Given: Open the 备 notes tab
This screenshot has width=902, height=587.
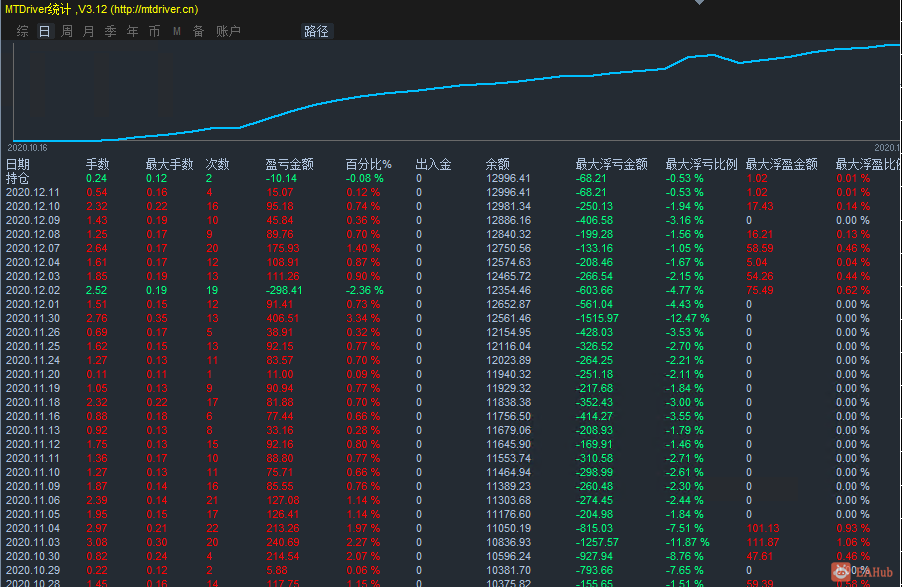Looking at the screenshot, I should tap(198, 31).
